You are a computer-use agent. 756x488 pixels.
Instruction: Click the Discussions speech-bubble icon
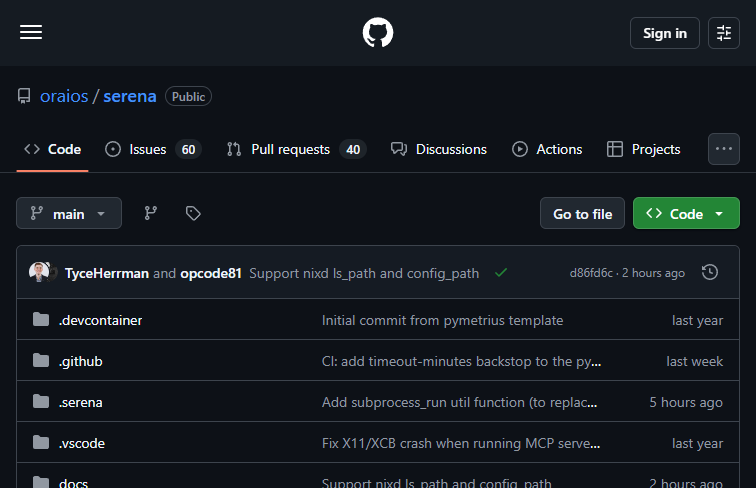click(399, 149)
